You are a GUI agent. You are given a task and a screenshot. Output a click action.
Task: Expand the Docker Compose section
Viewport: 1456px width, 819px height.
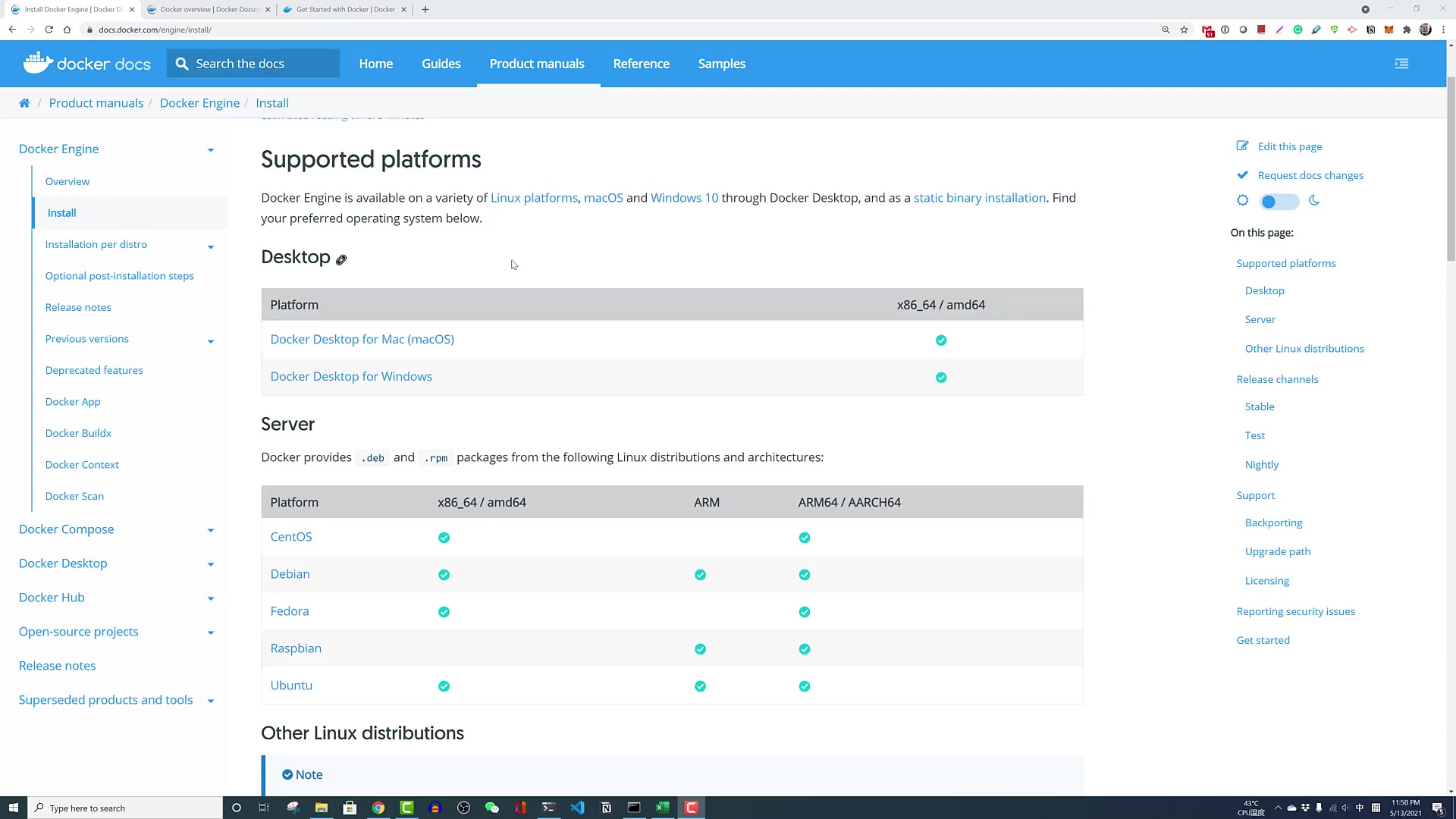(211, 530)
